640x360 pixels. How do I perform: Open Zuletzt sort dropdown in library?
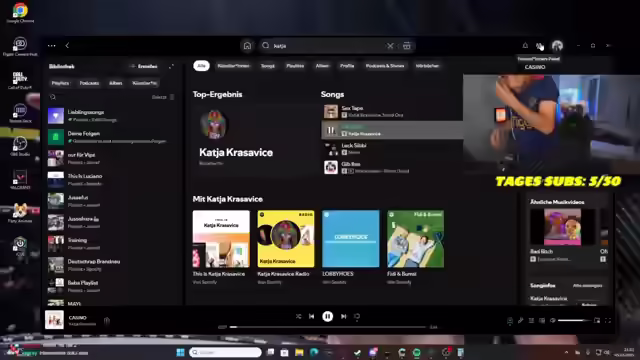(162, 97)
